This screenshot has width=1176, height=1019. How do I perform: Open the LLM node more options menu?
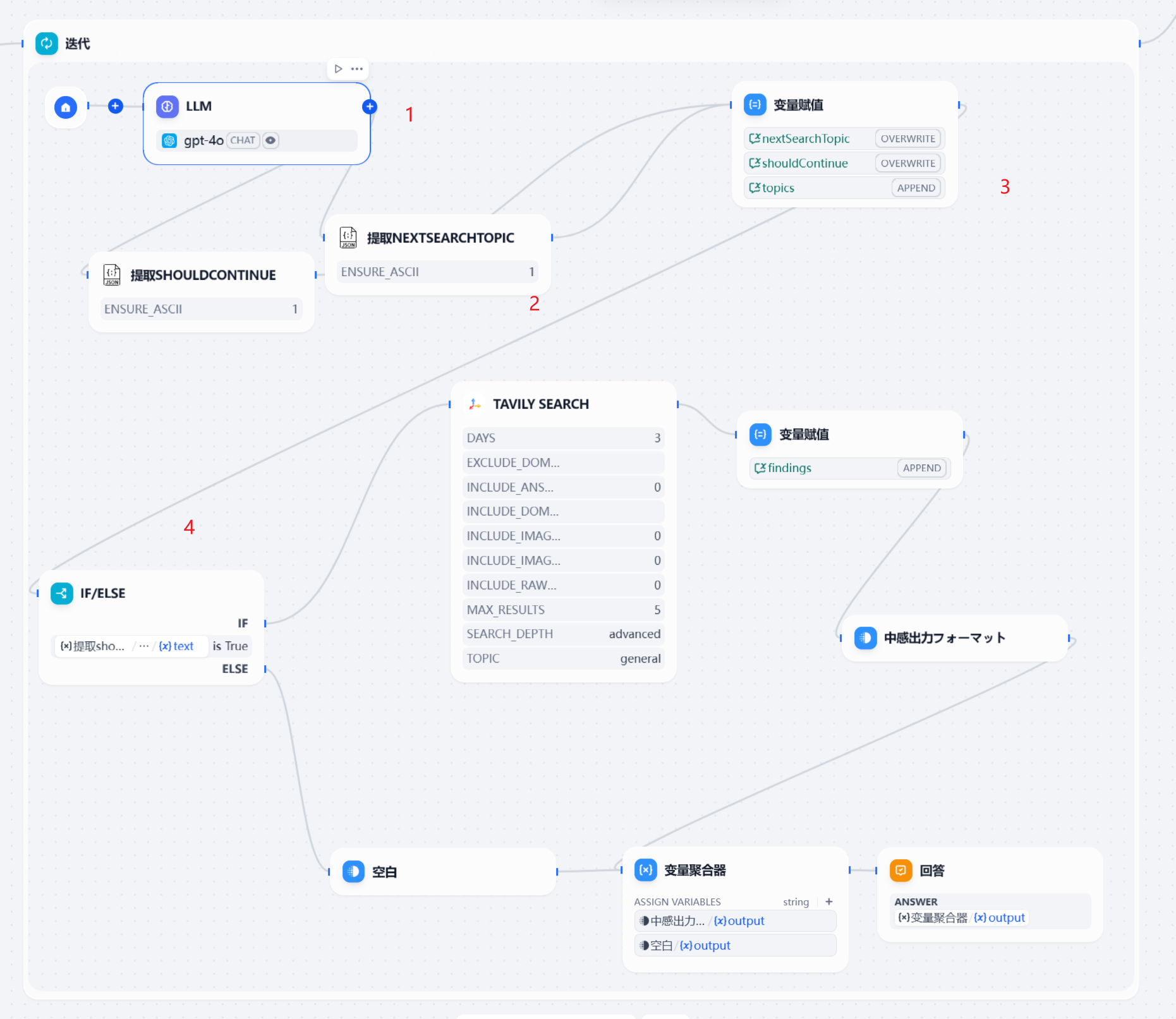(357, 69)
